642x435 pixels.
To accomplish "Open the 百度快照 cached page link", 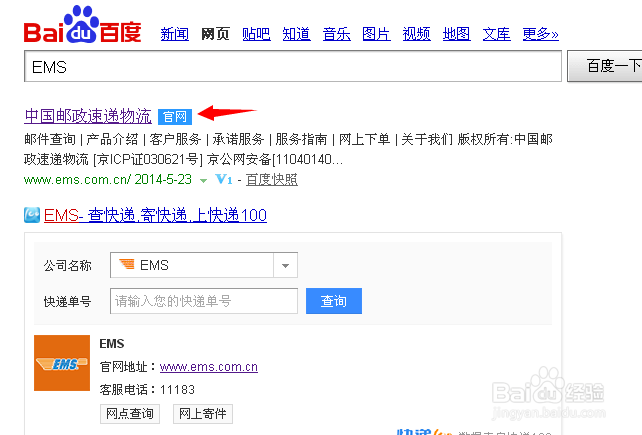I will pos(272,180).
